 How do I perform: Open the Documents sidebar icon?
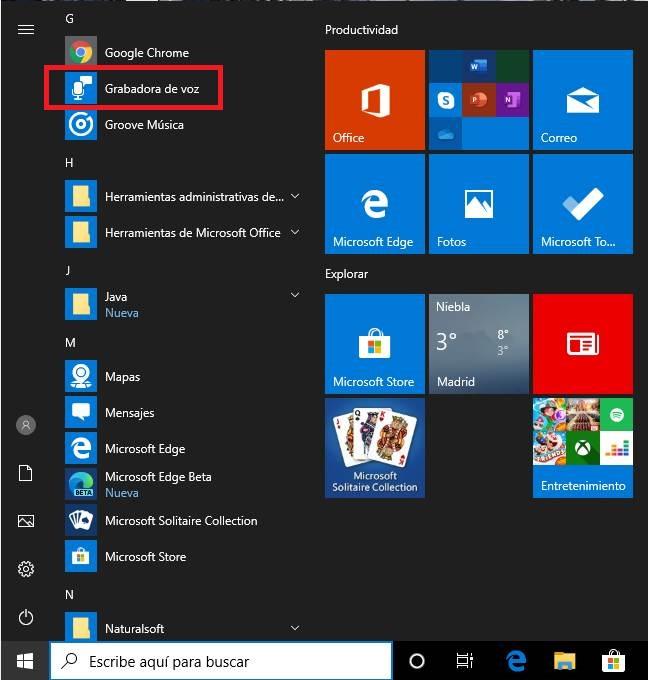(x=26, y=473)
